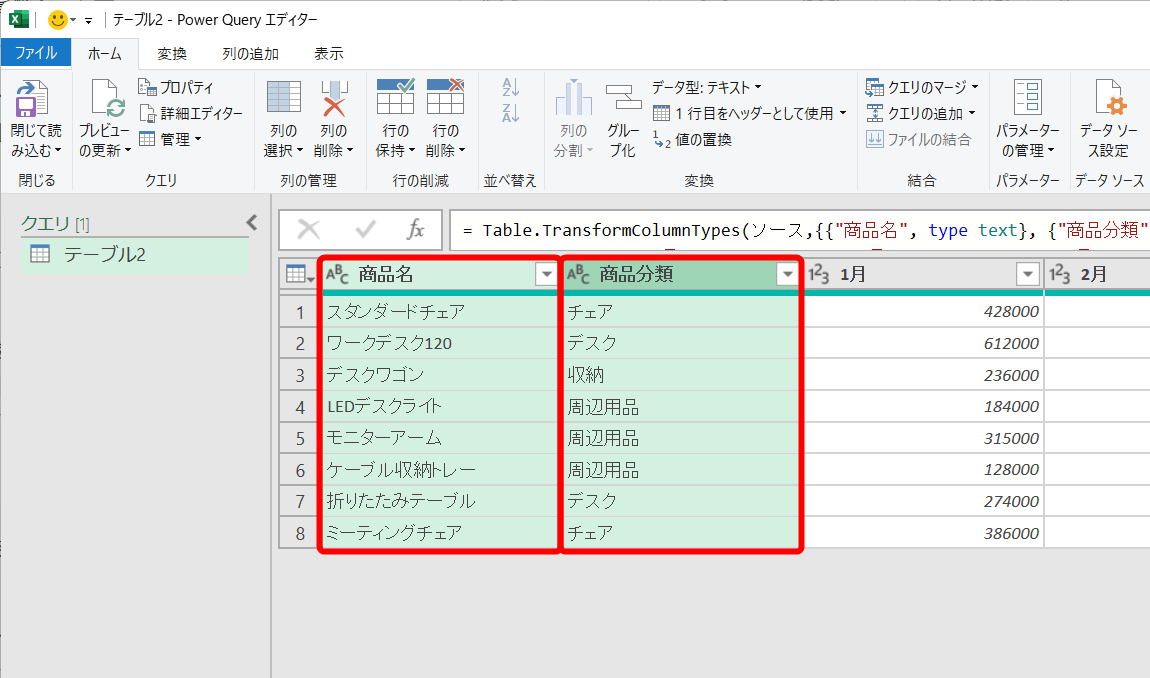This screenshot has width=1150, height=678.
Task: Select cell 収納 in 商品分類
Action: click(681, 375)
